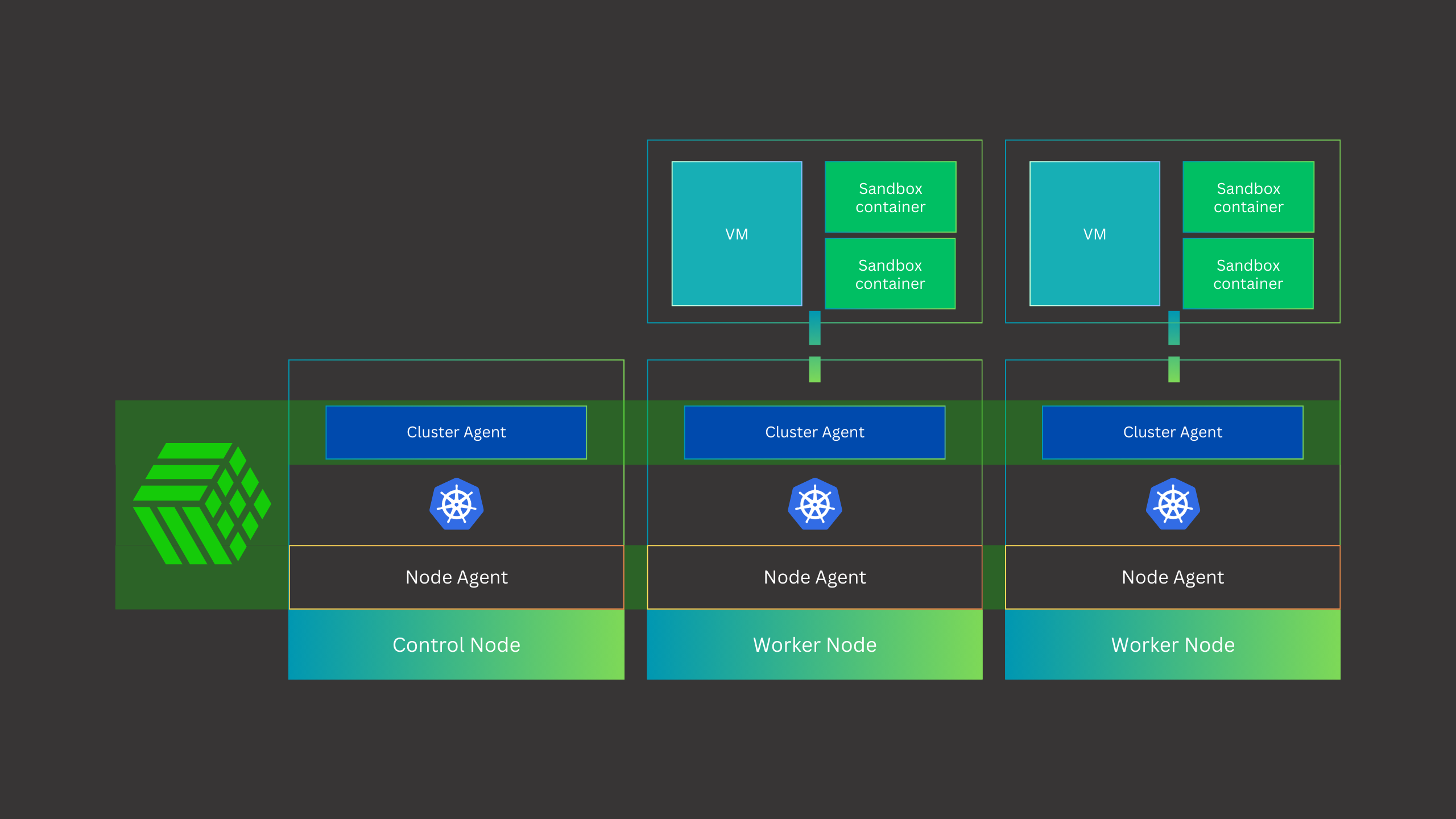Click the Cluster Agent on the middle Worker Node
The height and width of the screenshot is (819, 1456).
pyautogui.click(x=814, y=432)
